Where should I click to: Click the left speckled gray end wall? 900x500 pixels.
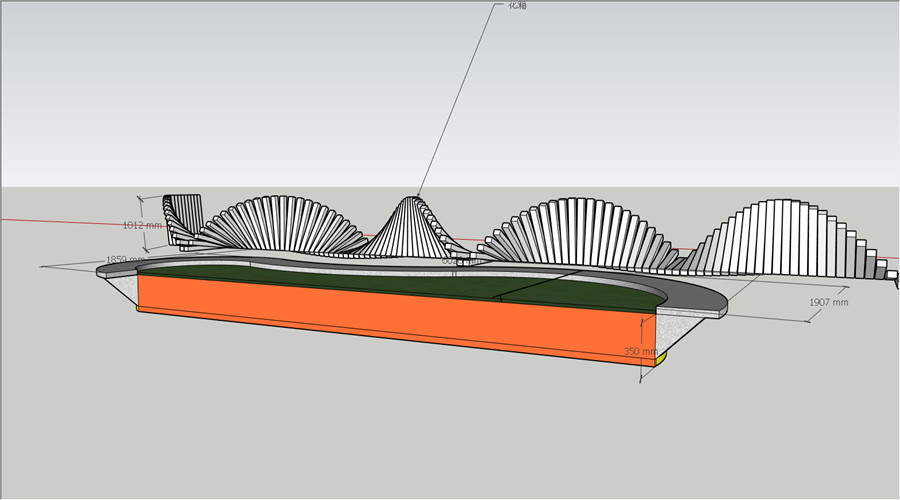(x=122, y=286)
